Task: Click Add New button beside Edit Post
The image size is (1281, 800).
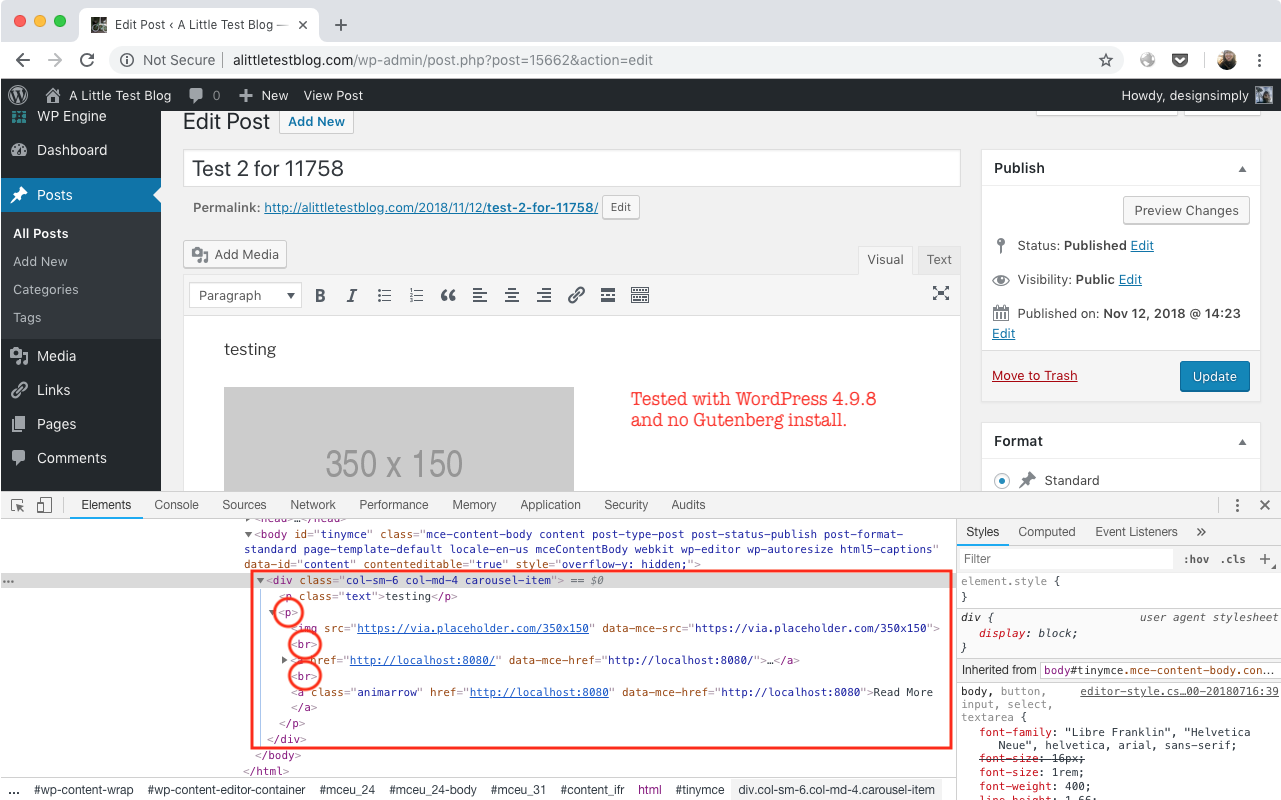Action: 316,121
